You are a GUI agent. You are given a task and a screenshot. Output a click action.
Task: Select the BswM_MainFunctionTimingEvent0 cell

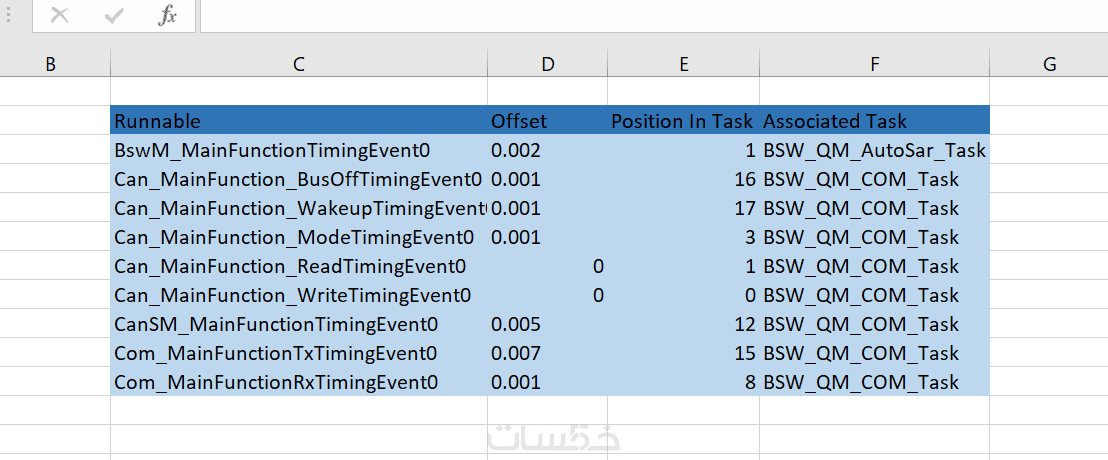click(x=298, y=151)
